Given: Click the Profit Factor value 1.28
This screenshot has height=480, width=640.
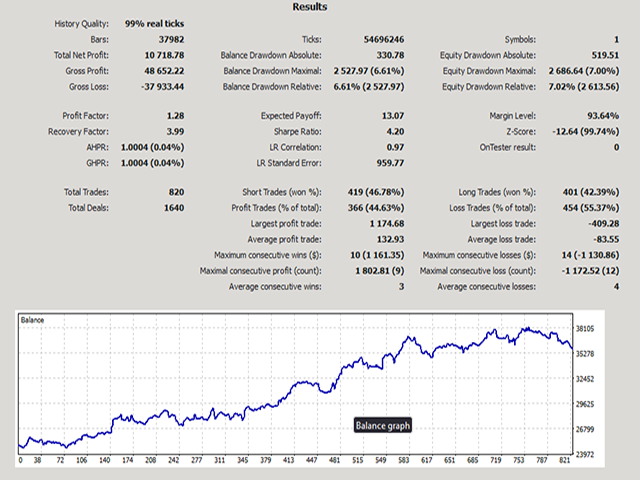Looking at the screenshot, I should tap(176, 116).
